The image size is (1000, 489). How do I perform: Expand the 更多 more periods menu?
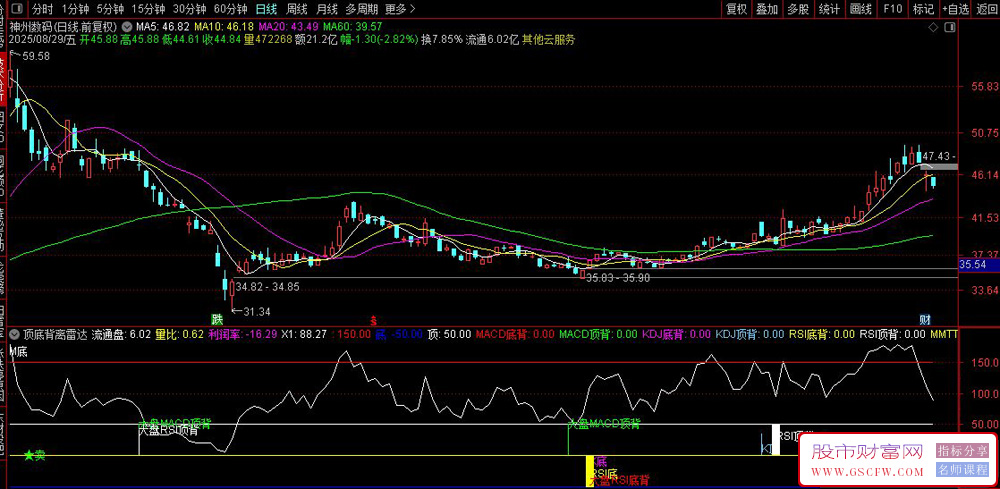click(x=401, y=9)
